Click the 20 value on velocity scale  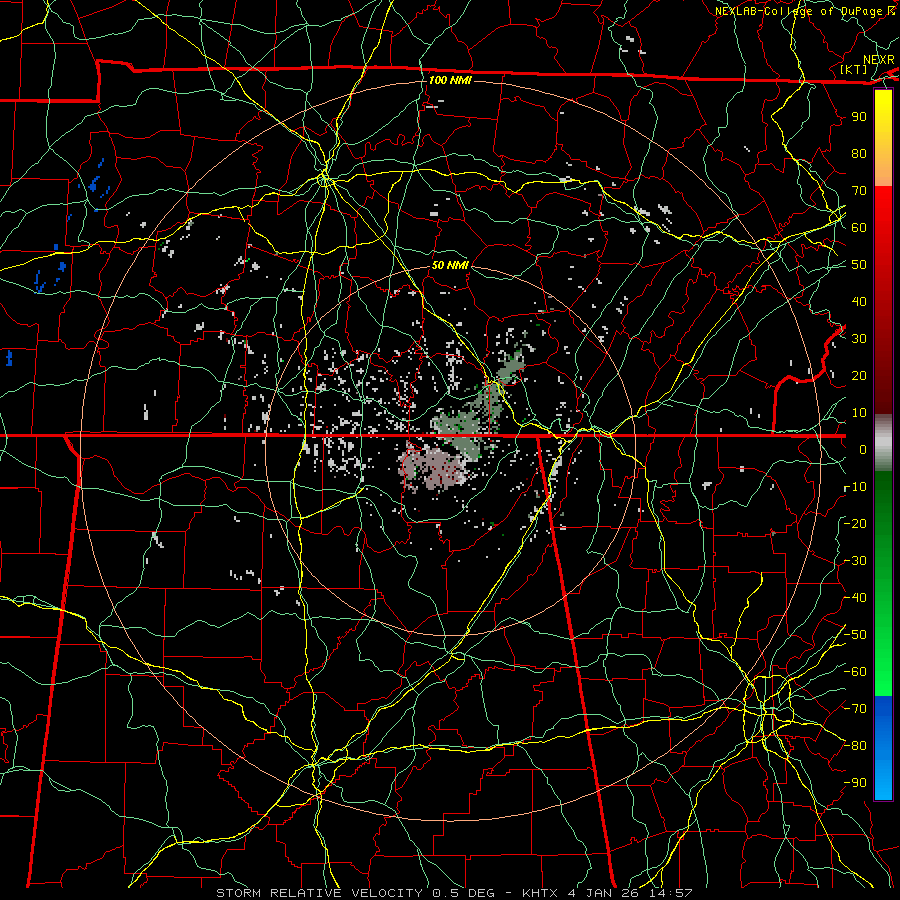859,375
